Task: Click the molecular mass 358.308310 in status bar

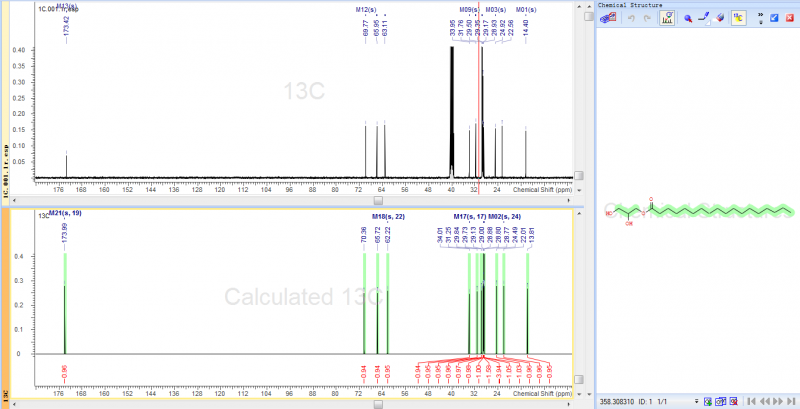Action: [x=617, y=402]
